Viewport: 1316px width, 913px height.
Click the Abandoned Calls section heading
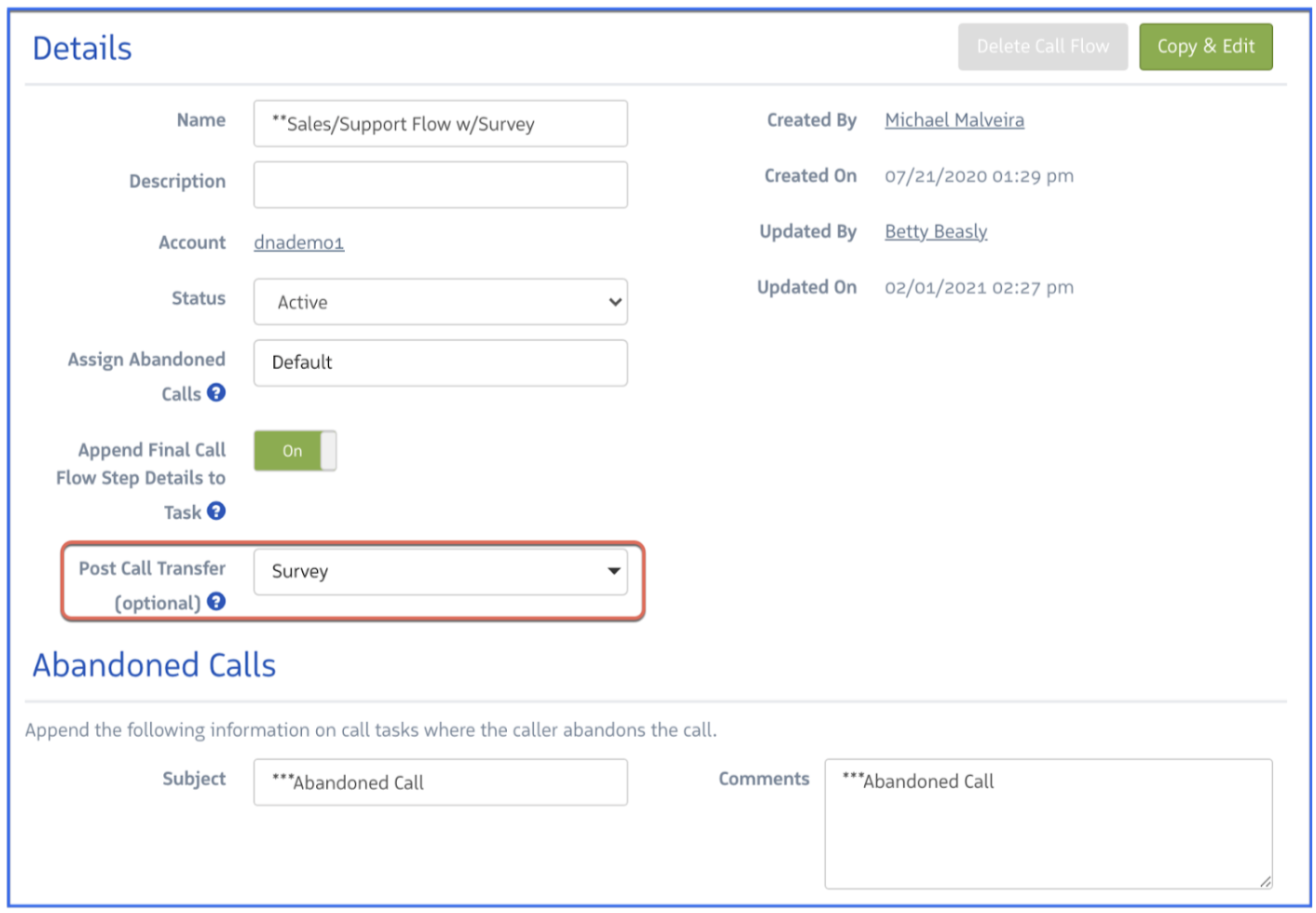(x=154, y=665)
